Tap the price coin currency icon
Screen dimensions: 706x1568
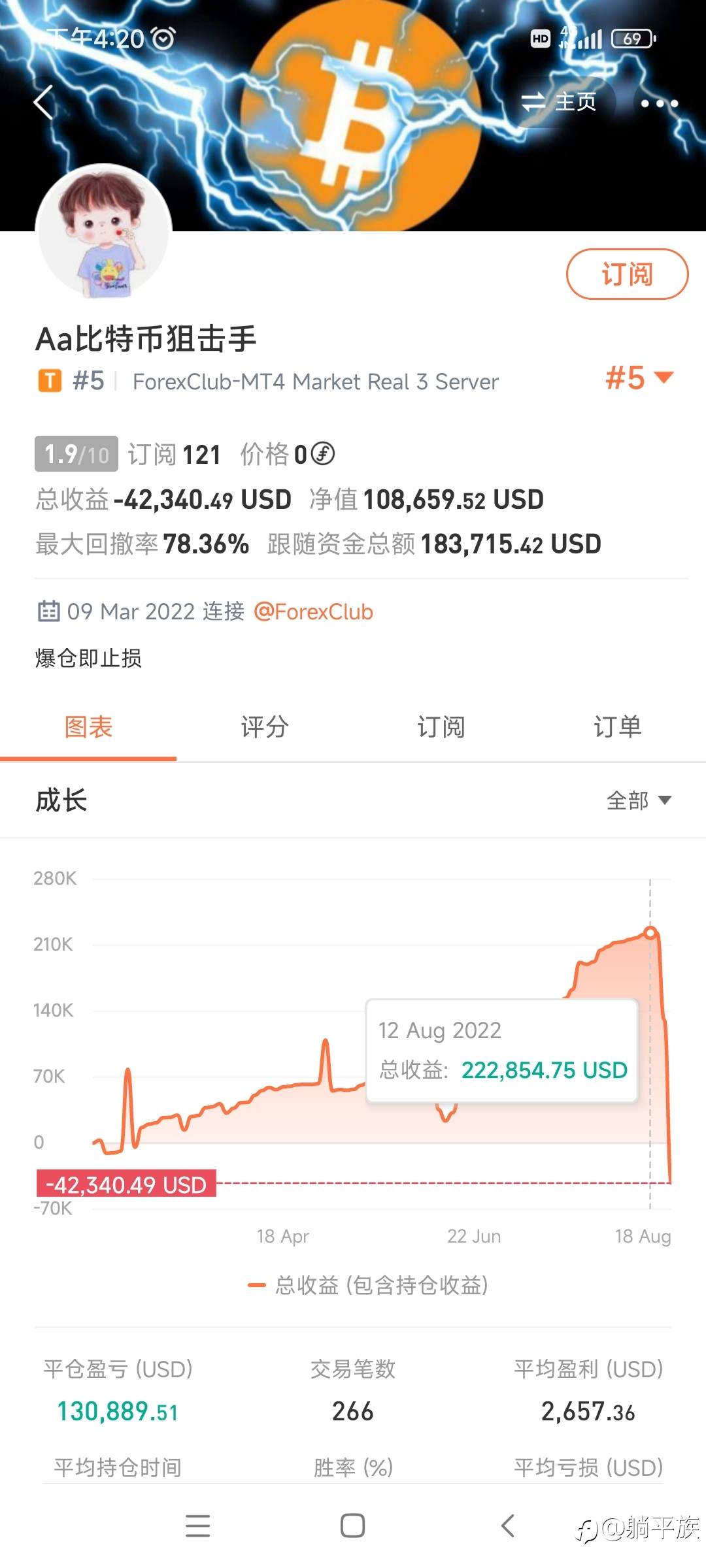(x=323, y=453)
